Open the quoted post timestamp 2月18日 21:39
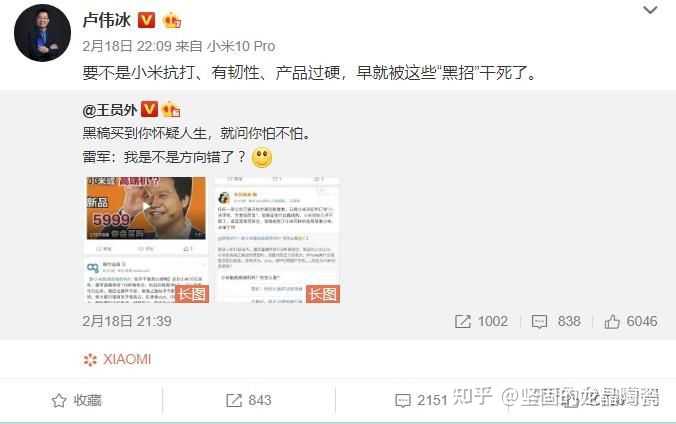The height and width of the screenshot is (424, 676). pos(127,321)
